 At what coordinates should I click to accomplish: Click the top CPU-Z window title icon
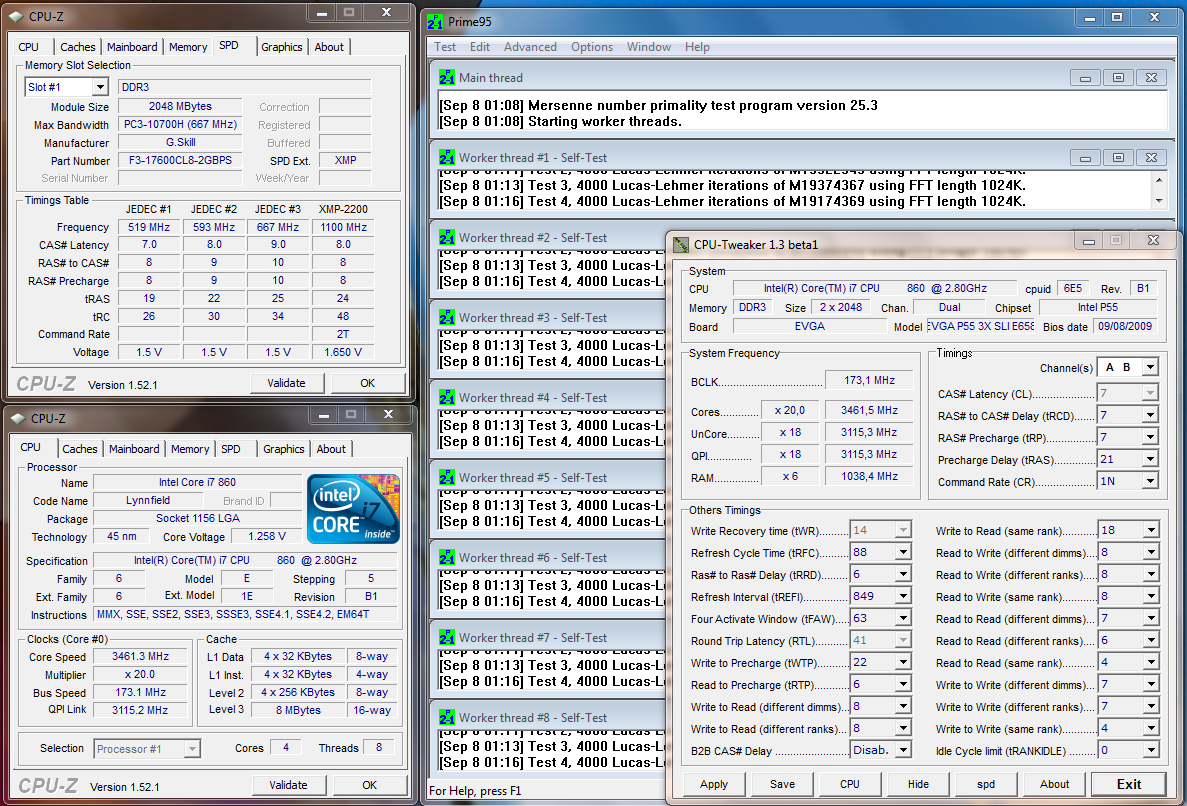click(17, 16)
